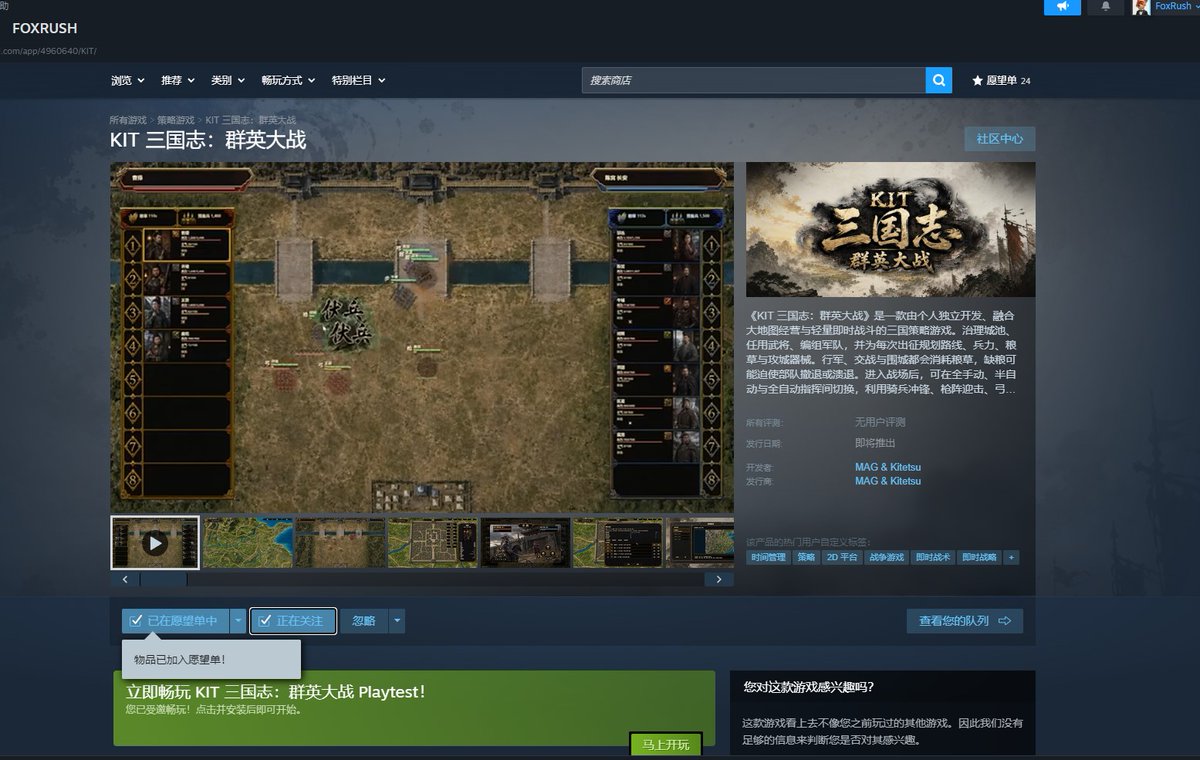
Task: Play the trailer video thumbnail
Action: tap(154, 543)
